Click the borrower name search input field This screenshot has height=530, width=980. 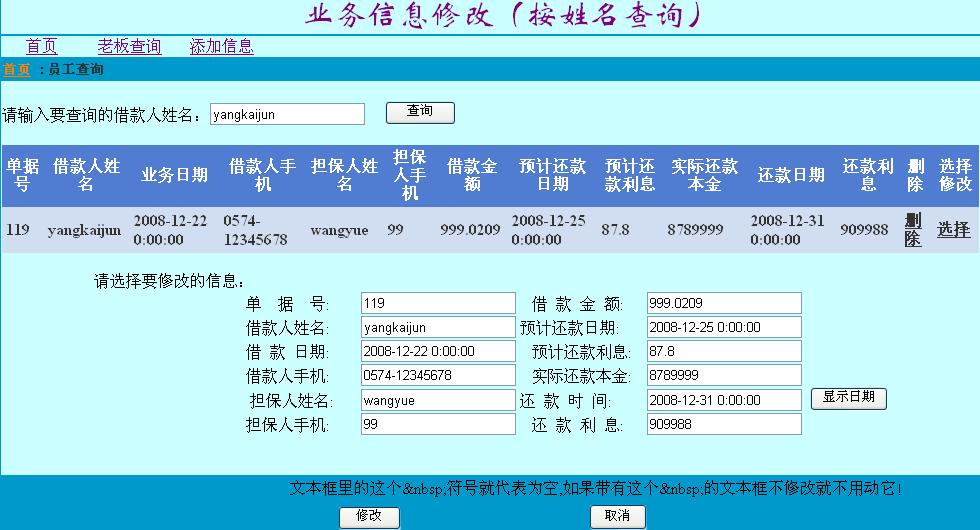[x=287, y=114]
